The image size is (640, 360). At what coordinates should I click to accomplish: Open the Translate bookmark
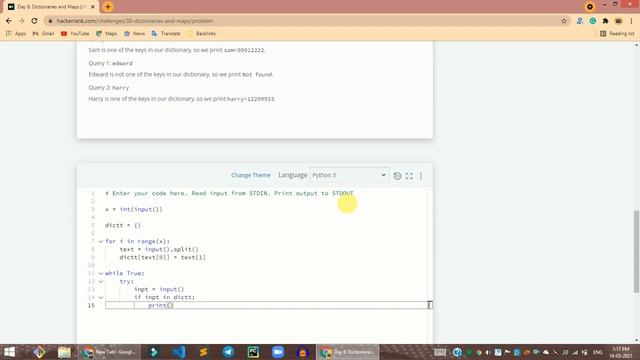tap(166, 33)
